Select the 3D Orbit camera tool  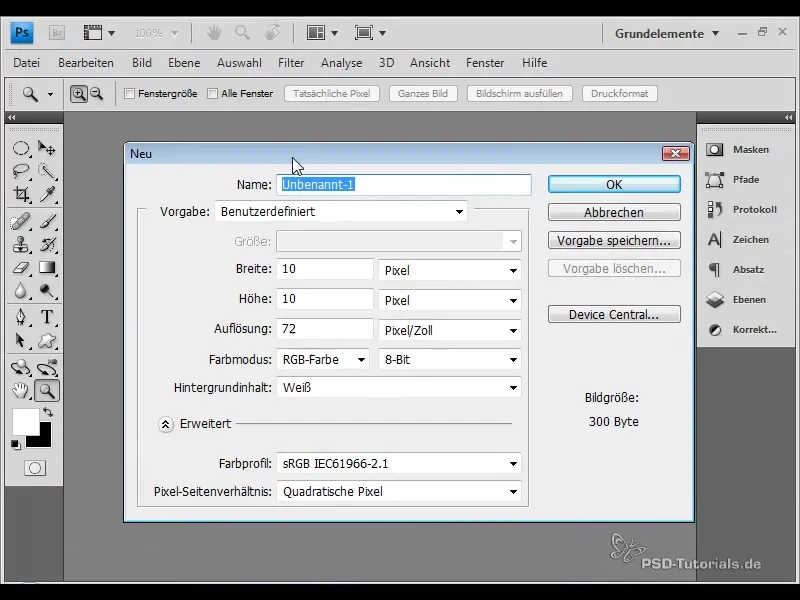click(47, 367)
